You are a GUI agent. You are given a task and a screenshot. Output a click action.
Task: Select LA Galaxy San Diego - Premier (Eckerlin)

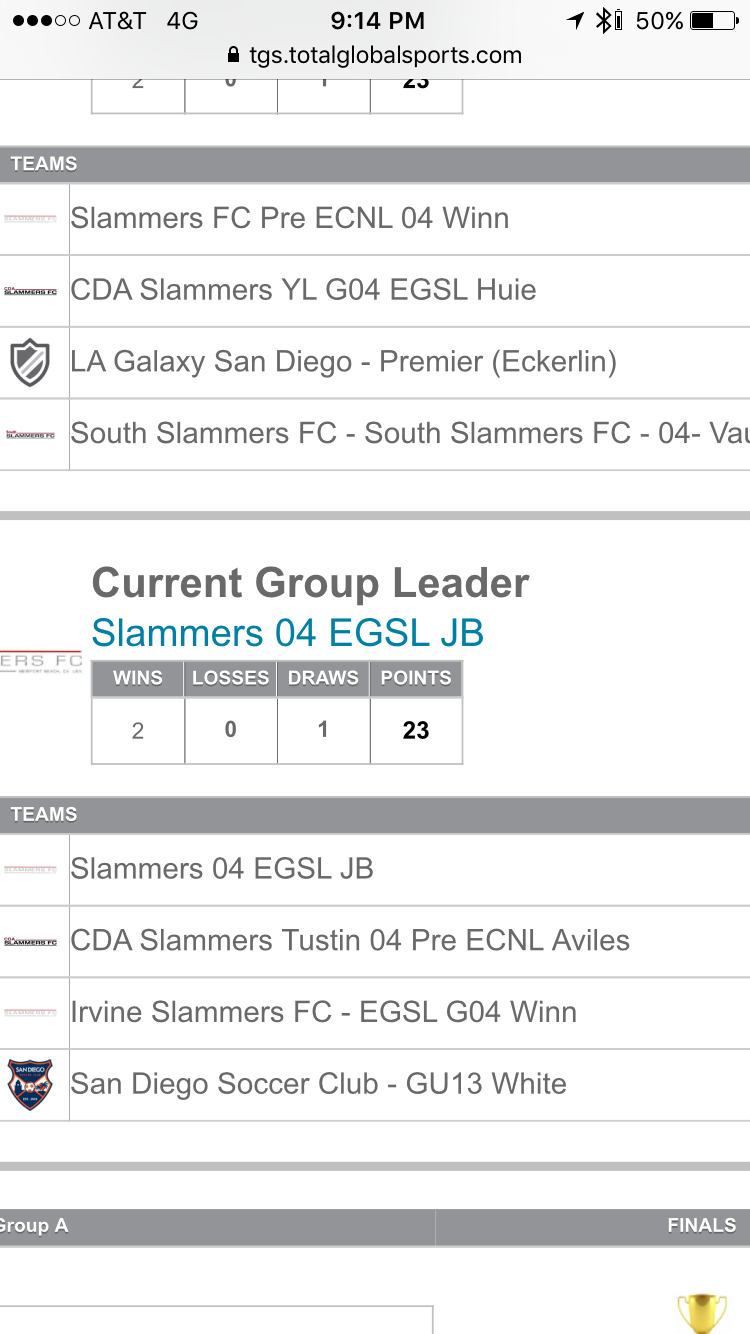[x=343, y=362]
